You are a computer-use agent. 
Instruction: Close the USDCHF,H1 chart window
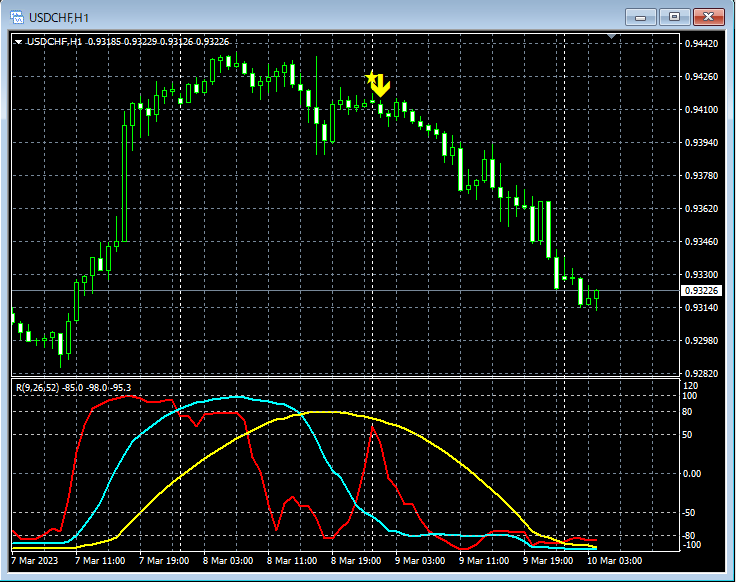click(710, 17)
